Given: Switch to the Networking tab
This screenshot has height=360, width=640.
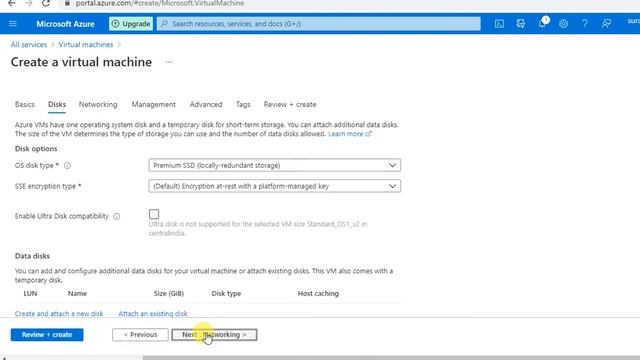Looking at the screenshot, I should tap(98, 104).
